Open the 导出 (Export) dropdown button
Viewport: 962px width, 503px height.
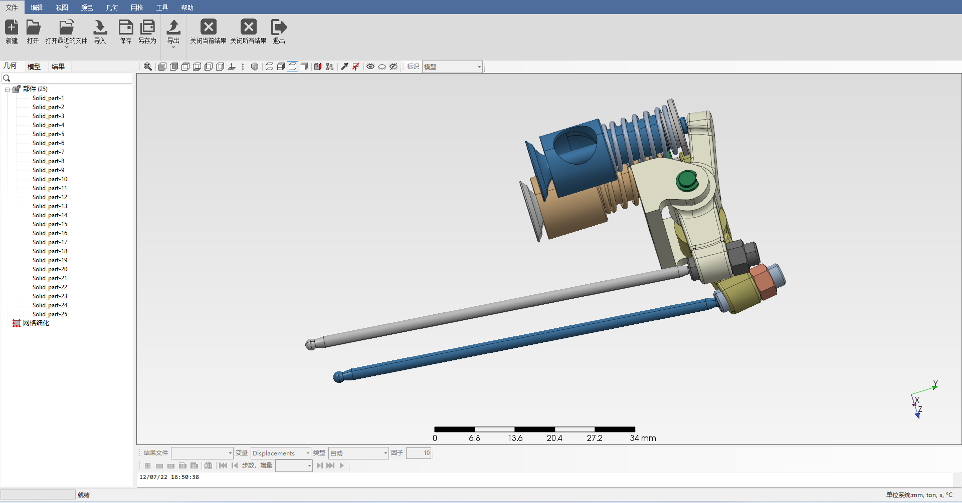point(174,32)
